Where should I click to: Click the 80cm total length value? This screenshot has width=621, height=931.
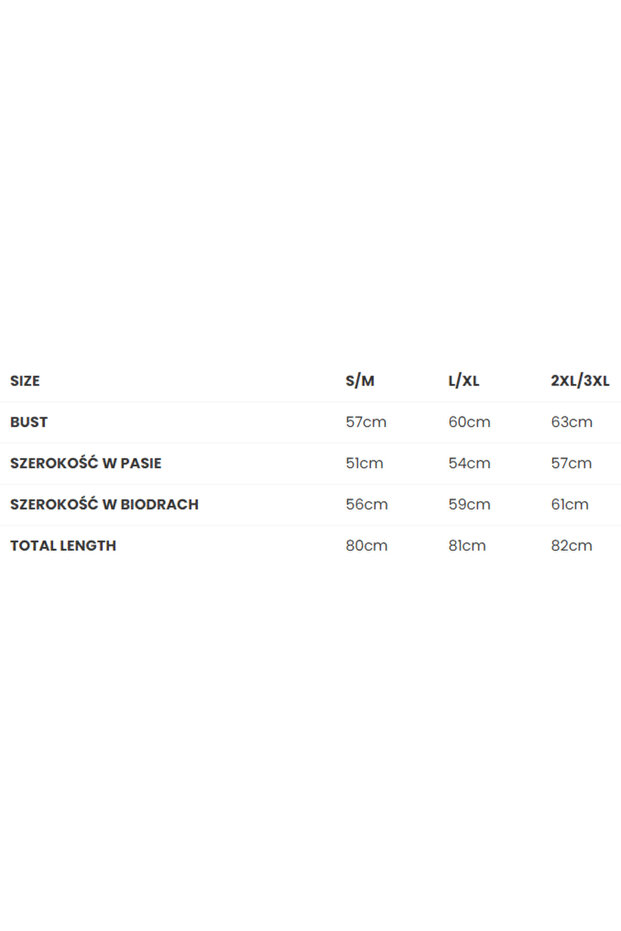[367, 545]
